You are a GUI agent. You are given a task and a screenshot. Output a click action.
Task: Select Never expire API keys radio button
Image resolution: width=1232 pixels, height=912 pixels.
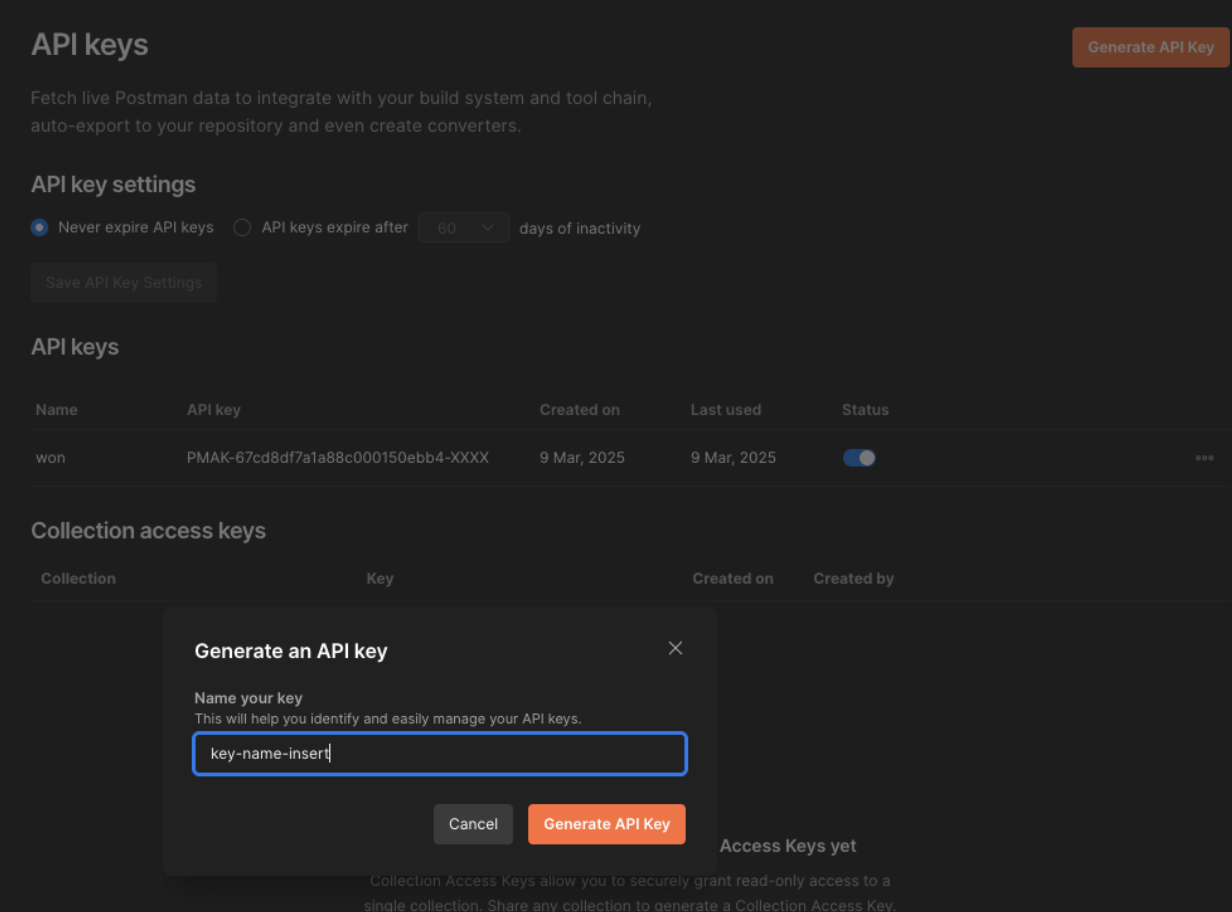(40, 228)
